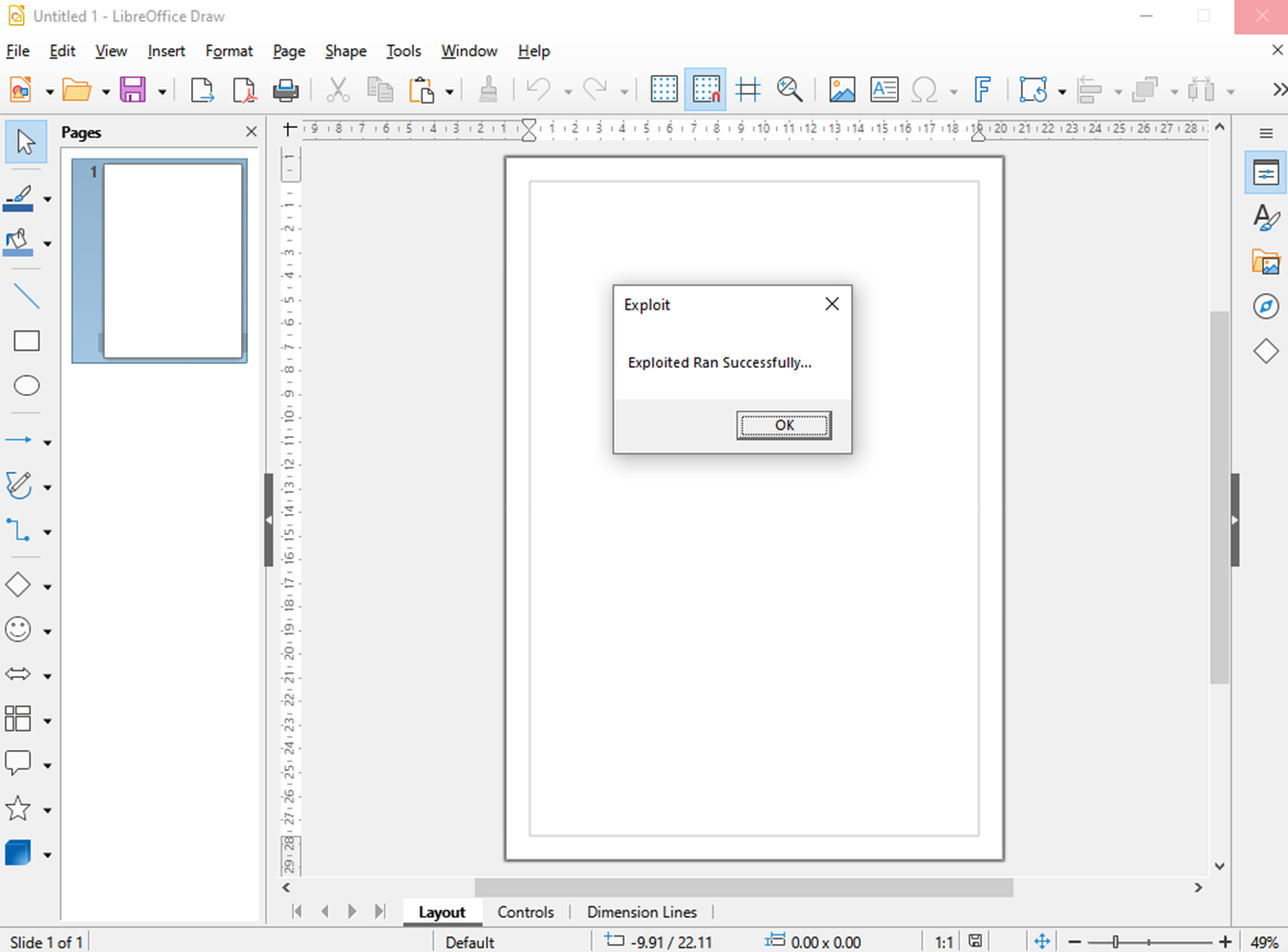Click the Transformations icon

point(1033,90)
